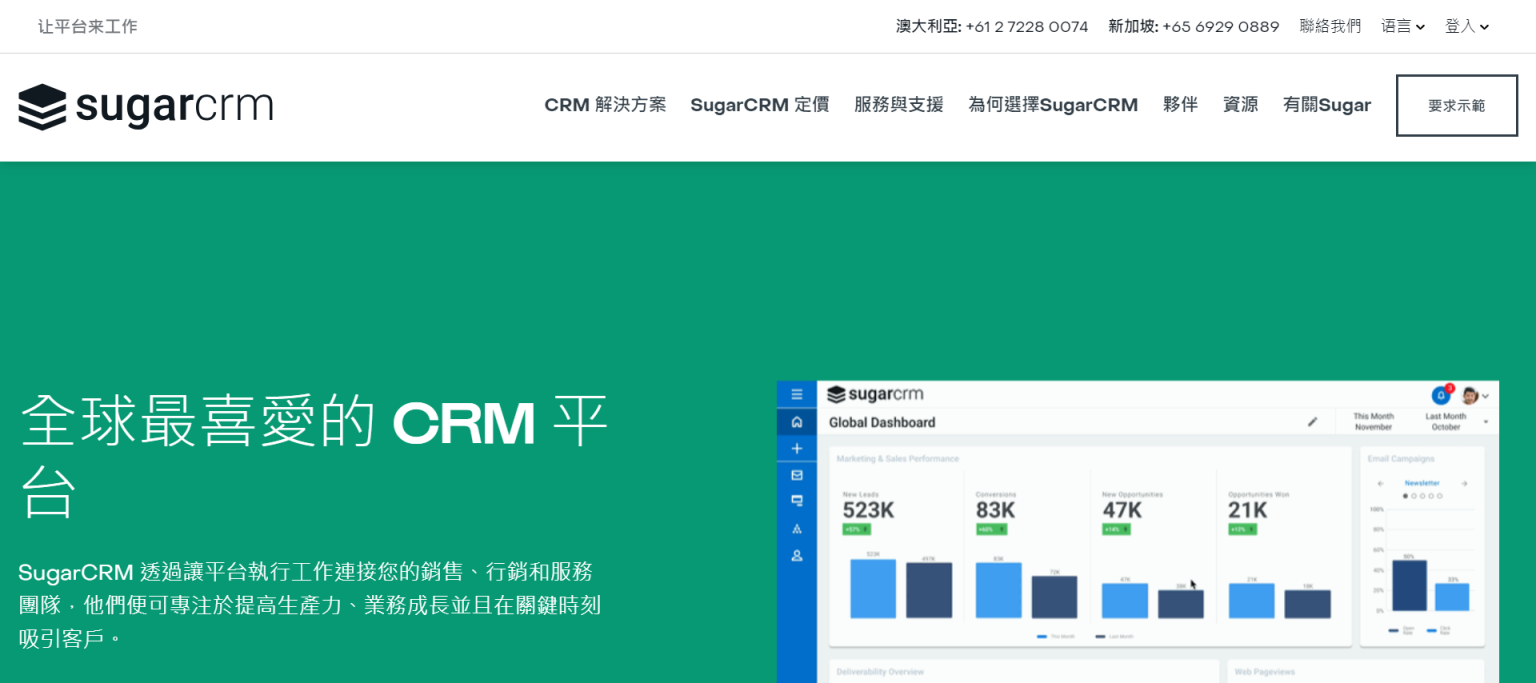Open the 语言 language dropdown
The height and width of the screenshot is (683, 1536).
coord(1402,26)
